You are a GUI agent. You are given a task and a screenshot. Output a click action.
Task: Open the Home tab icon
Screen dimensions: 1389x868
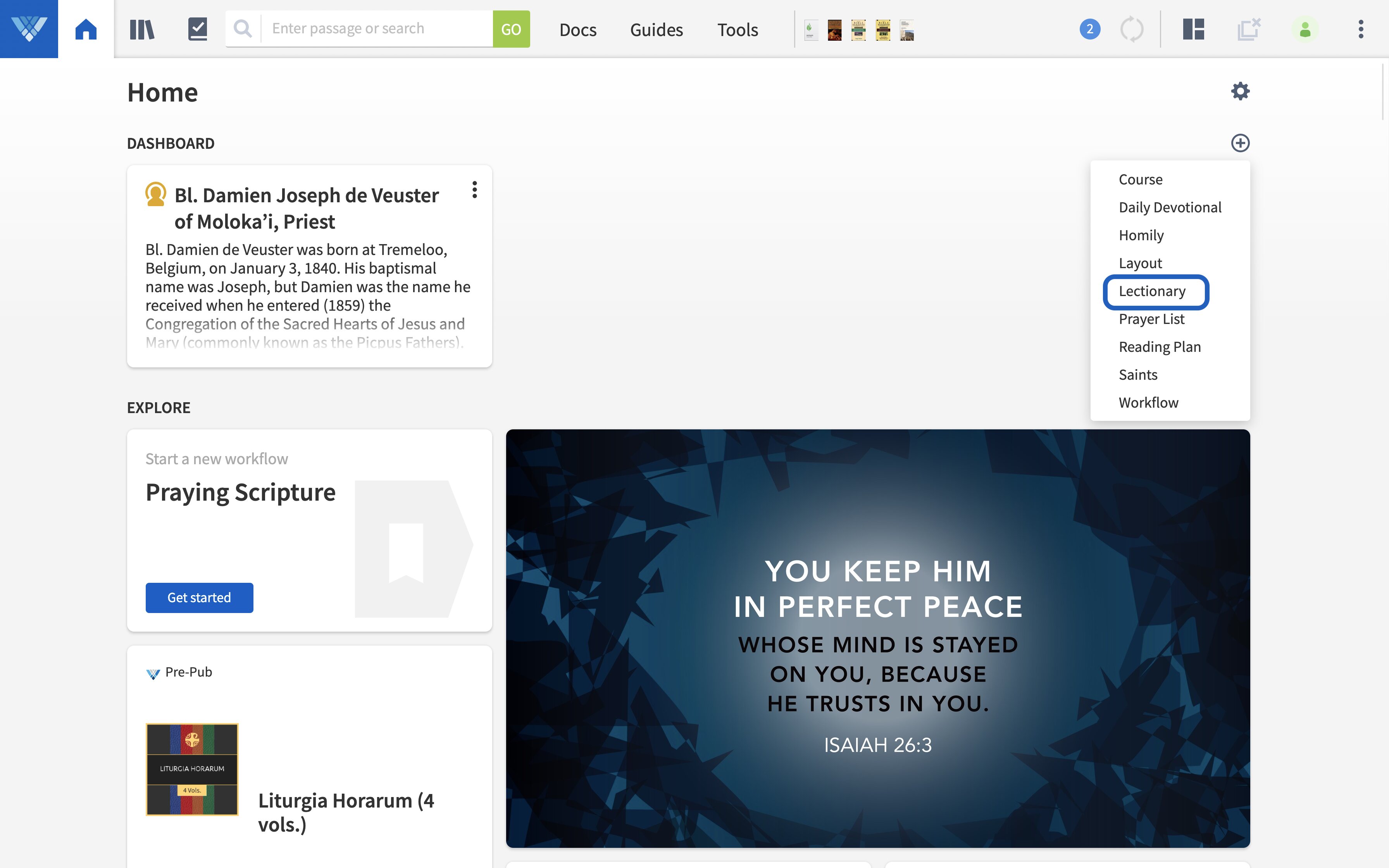86,29
